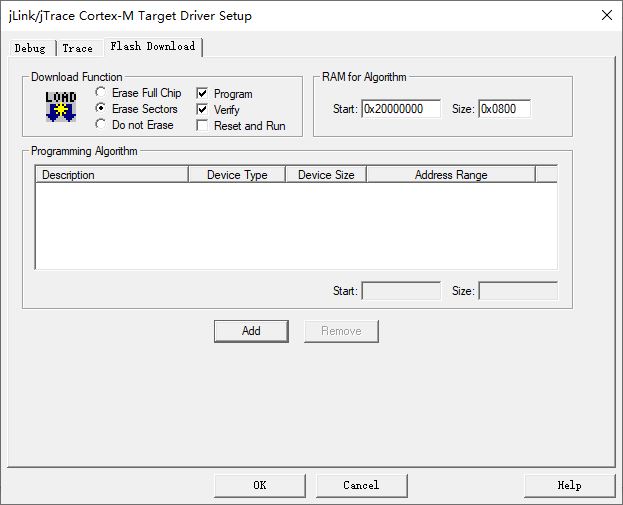Image resolution: width=623 pixels, height=505 pixels.
Task: Confirm settings with the OK button
Action: (260, 486)
